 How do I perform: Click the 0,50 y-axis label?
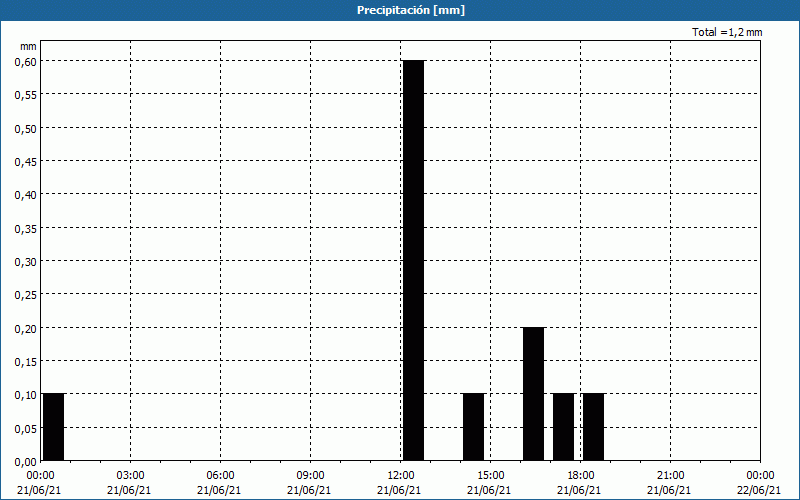[x=26, y=128]
